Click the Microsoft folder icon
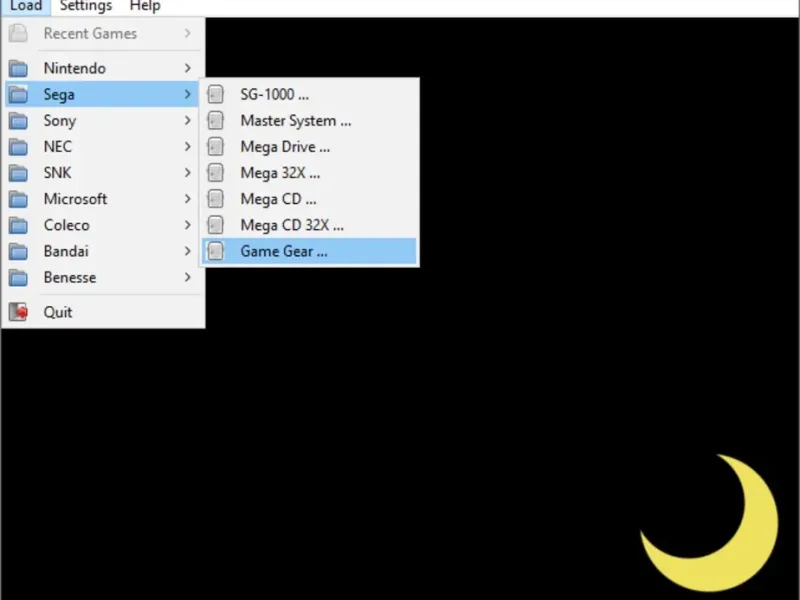The image size is (800, 600). pyautogui.click(x=18, y=199)
